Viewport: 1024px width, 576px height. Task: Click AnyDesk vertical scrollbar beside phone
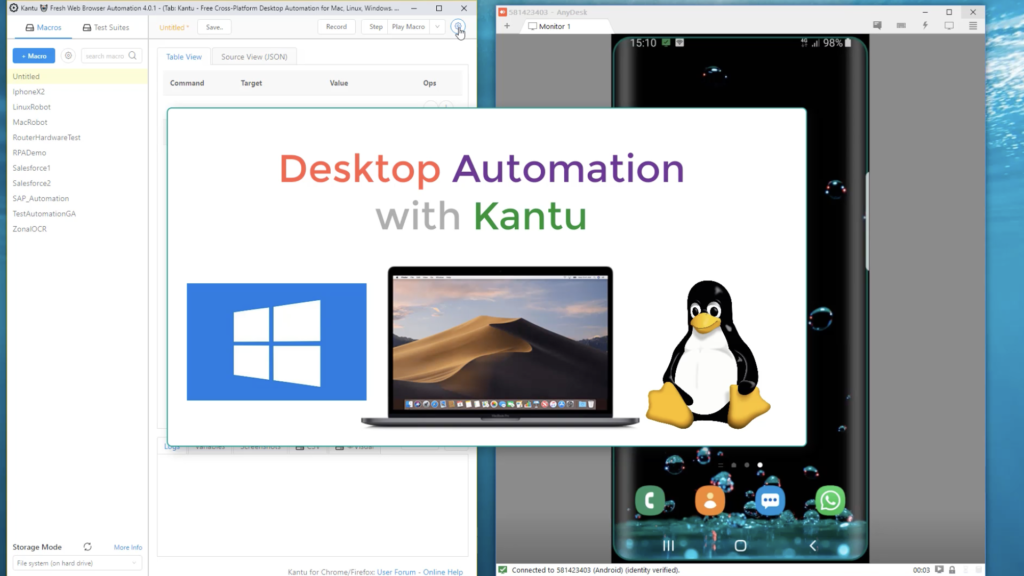[867, 222]
